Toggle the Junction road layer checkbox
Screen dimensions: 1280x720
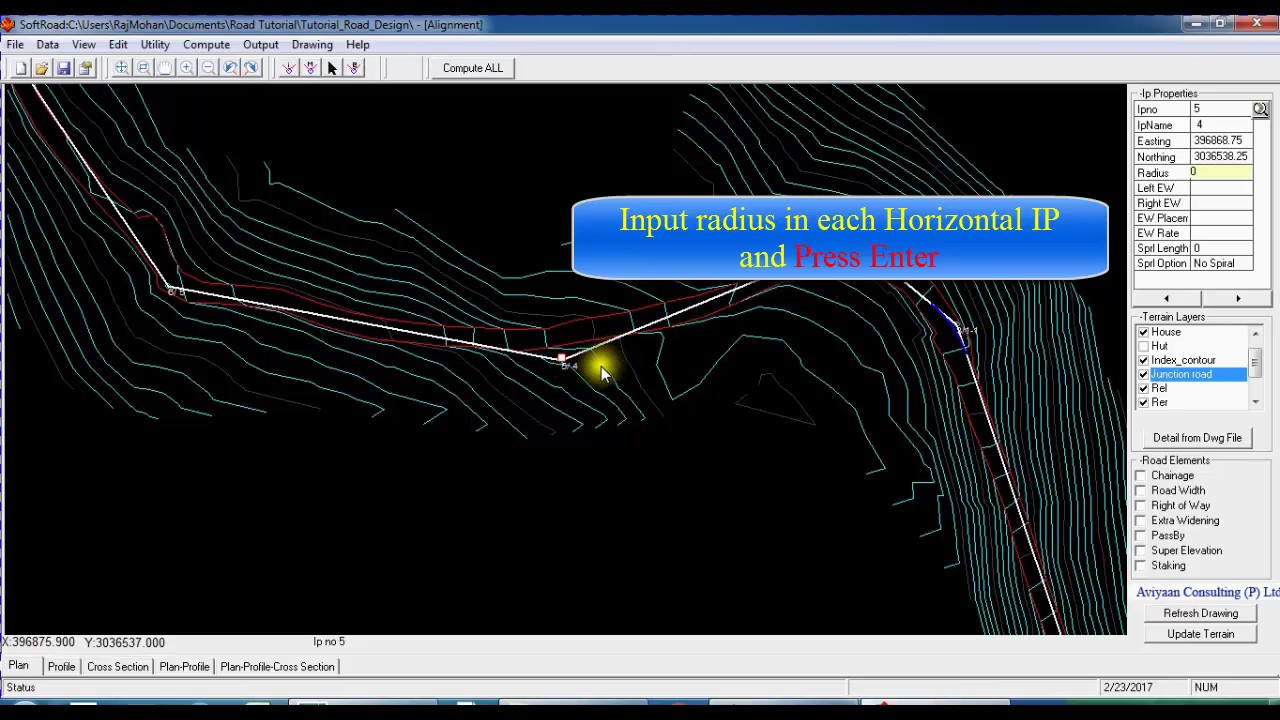click(1143, 374)
